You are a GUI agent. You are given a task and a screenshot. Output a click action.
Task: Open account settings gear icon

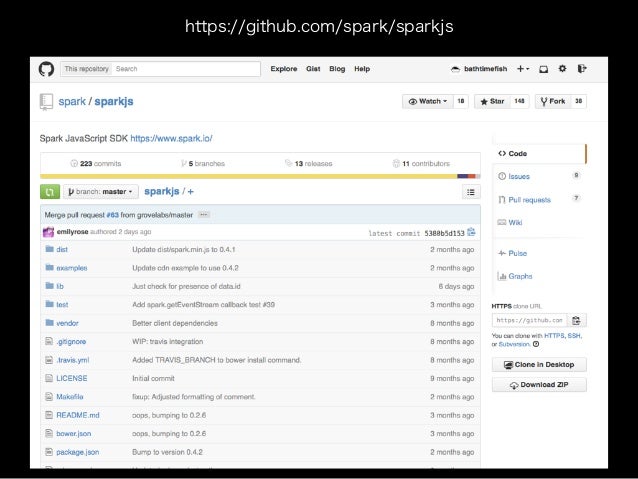(x=562, y=68)
